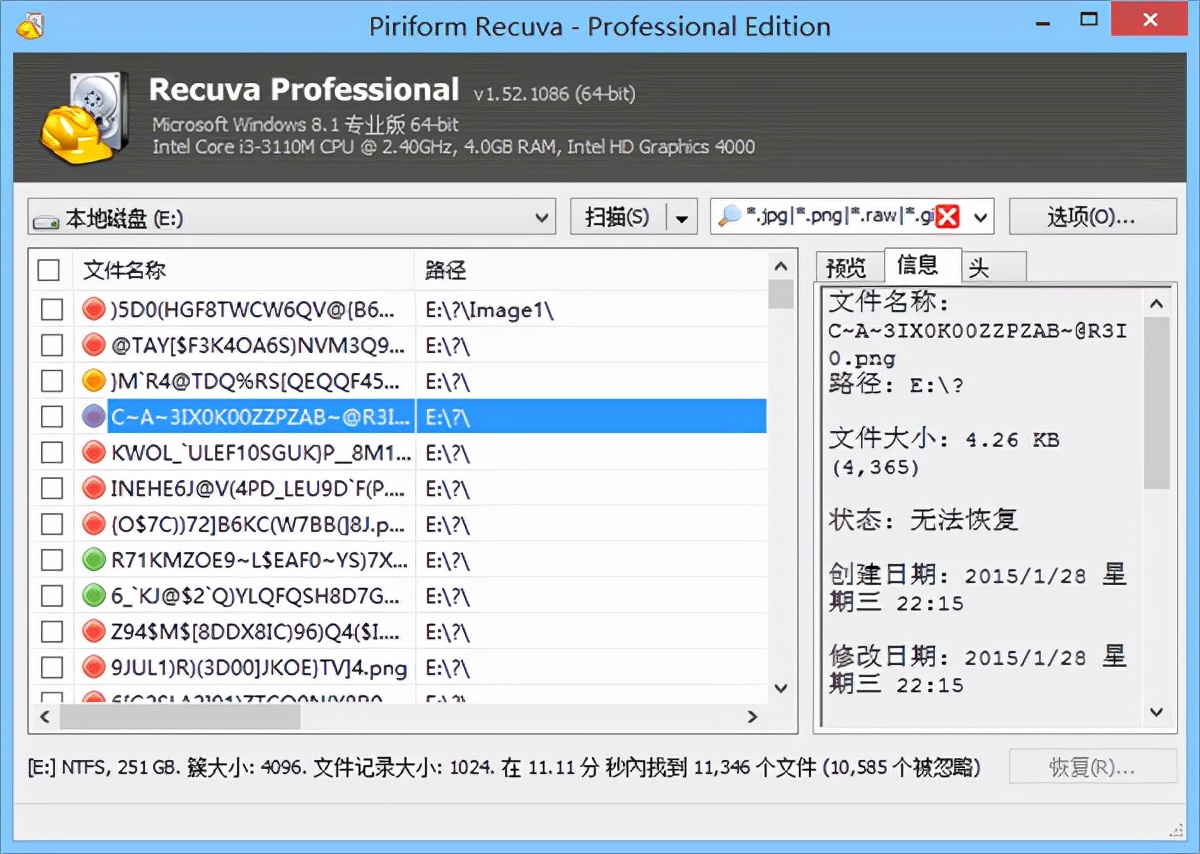Open the scan options arrow beside 扫描(S)
This screenshot has width=1200, height=854.
click(x=682, y=217)
